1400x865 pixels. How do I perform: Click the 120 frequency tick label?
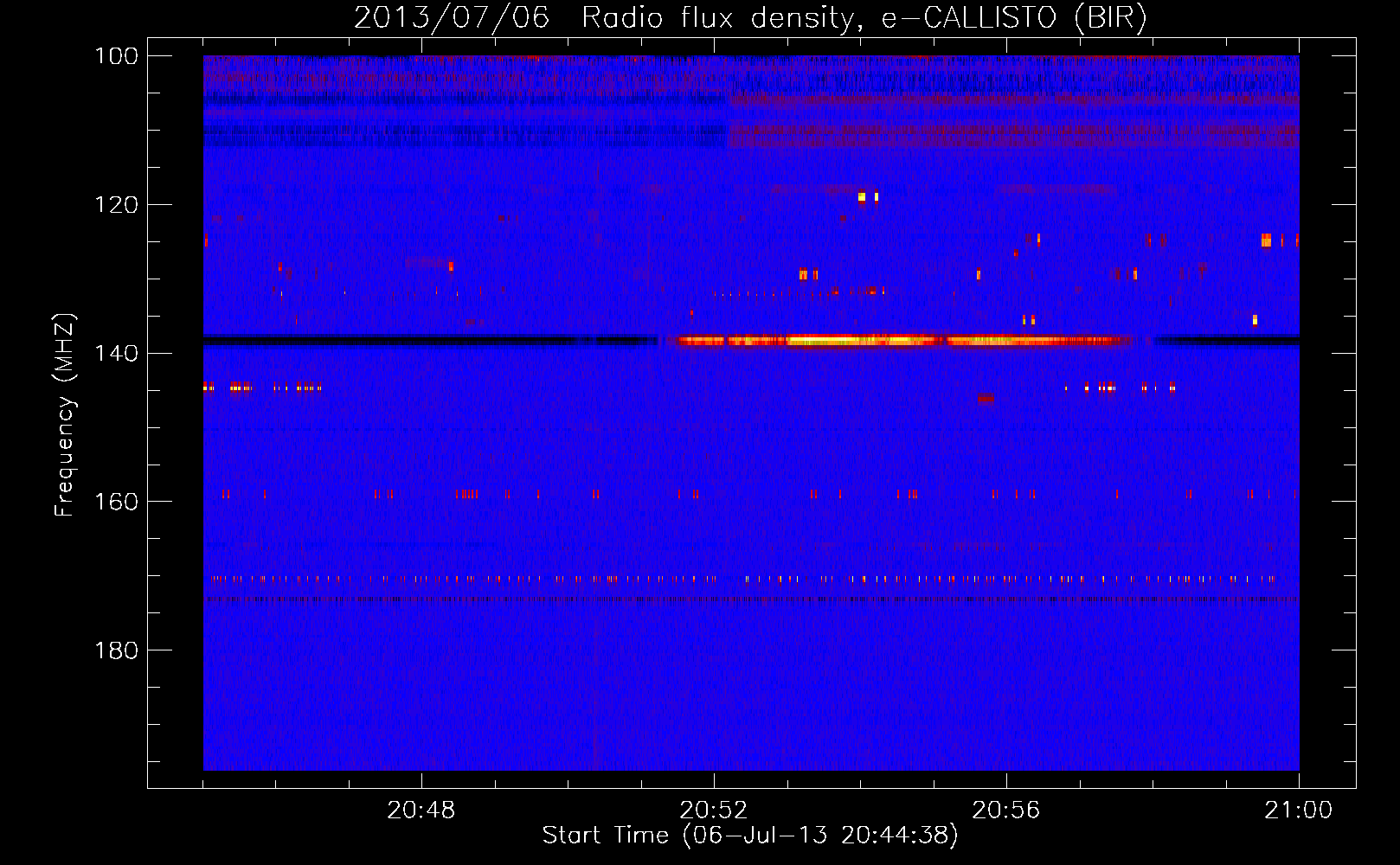(116, 205)
